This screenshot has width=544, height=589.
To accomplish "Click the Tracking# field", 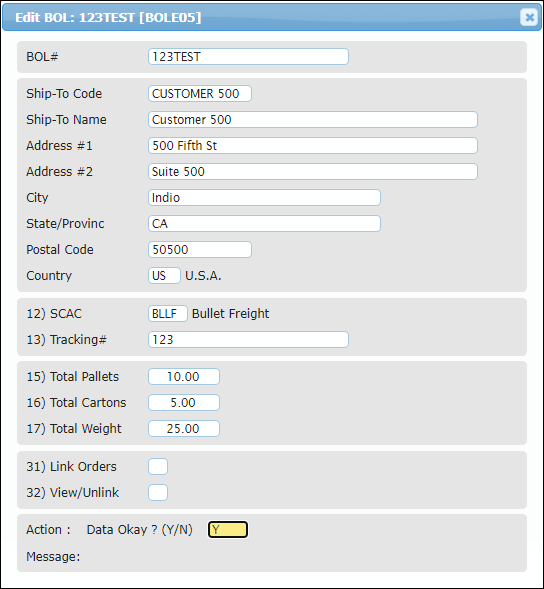I will (x=248, y=340).
